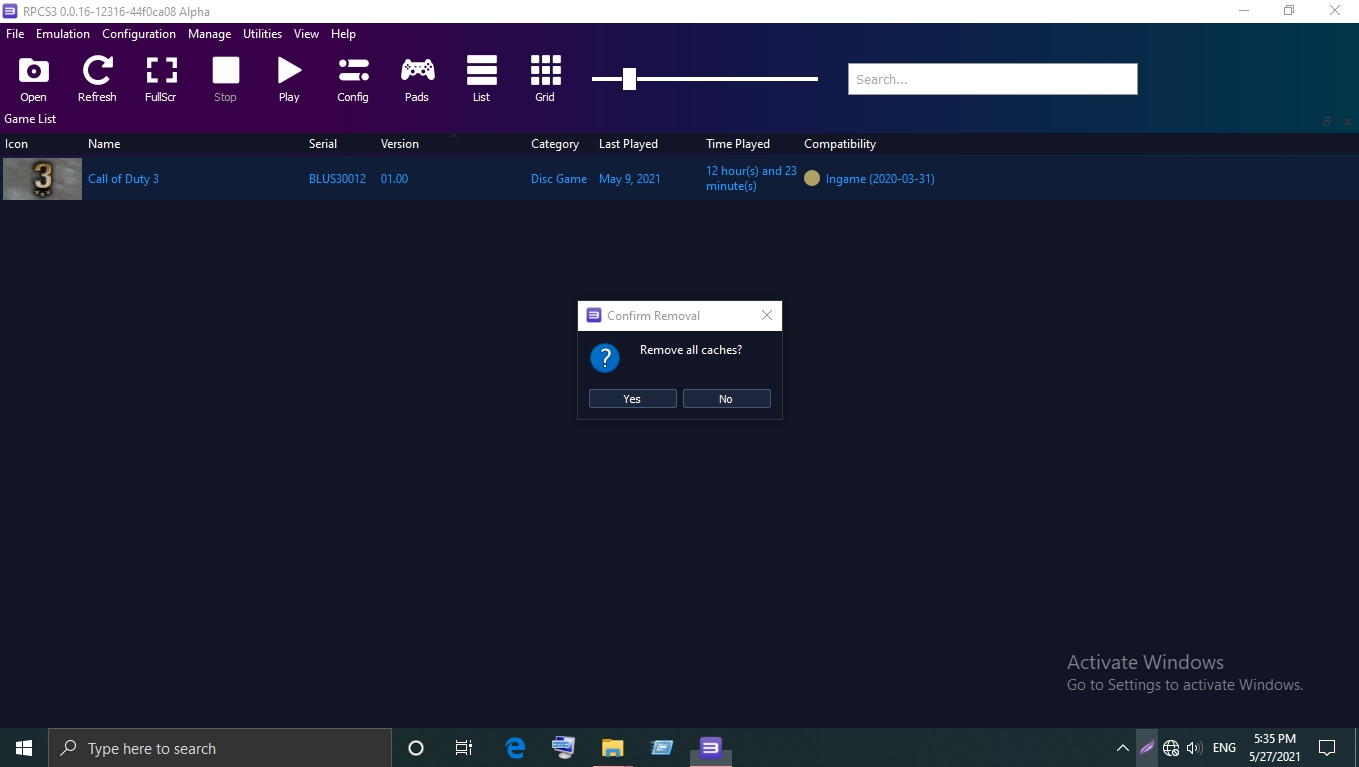Open the File menu
The width and height of the screenshot is (1359, 767).
pos(15,34)
